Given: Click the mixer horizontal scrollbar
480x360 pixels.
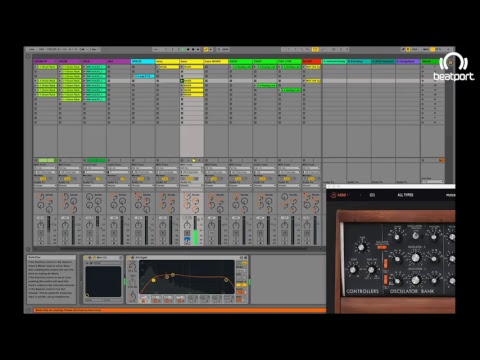Looking at the screenshot, I should coord(183,249).
